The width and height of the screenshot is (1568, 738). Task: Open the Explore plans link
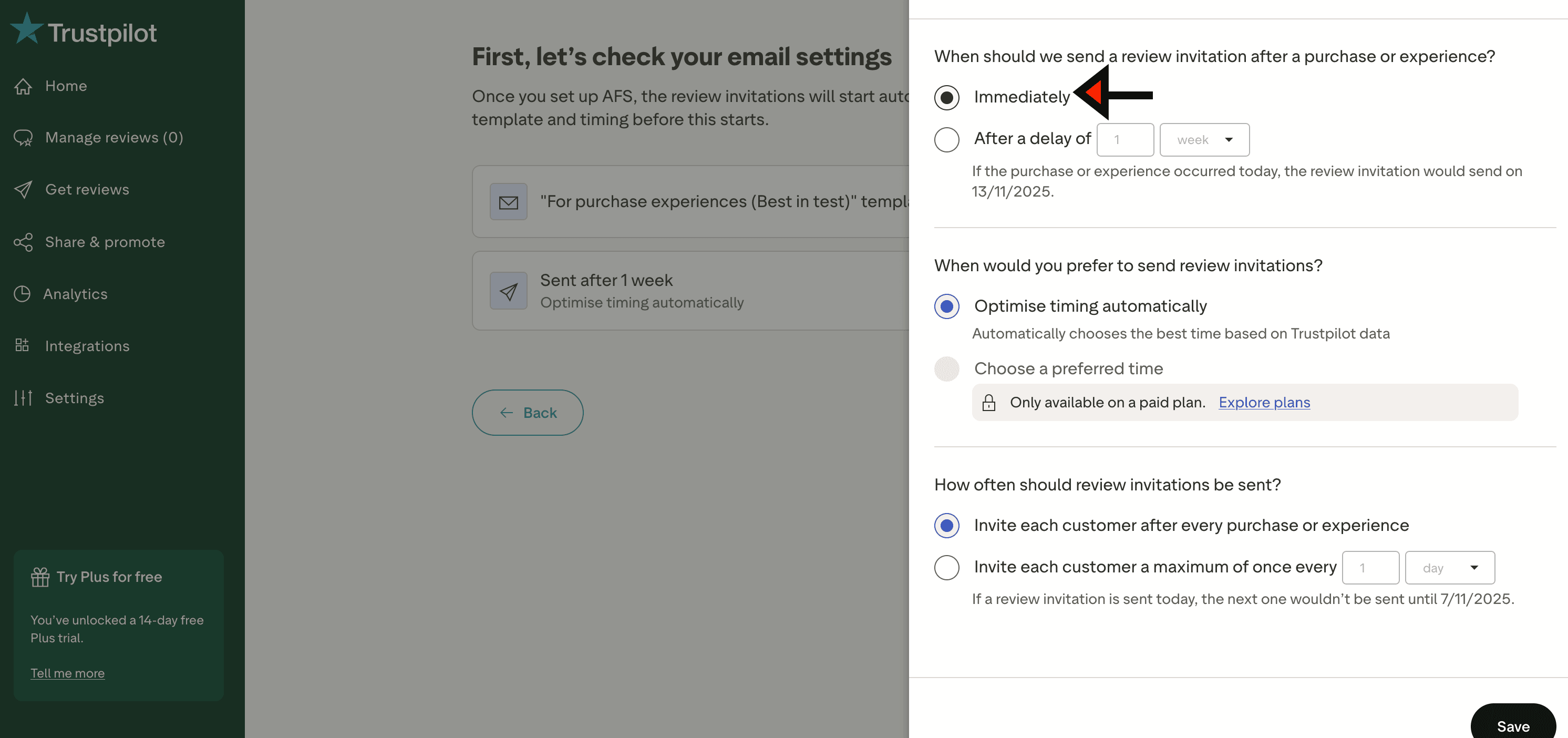tap(1264, 402)
